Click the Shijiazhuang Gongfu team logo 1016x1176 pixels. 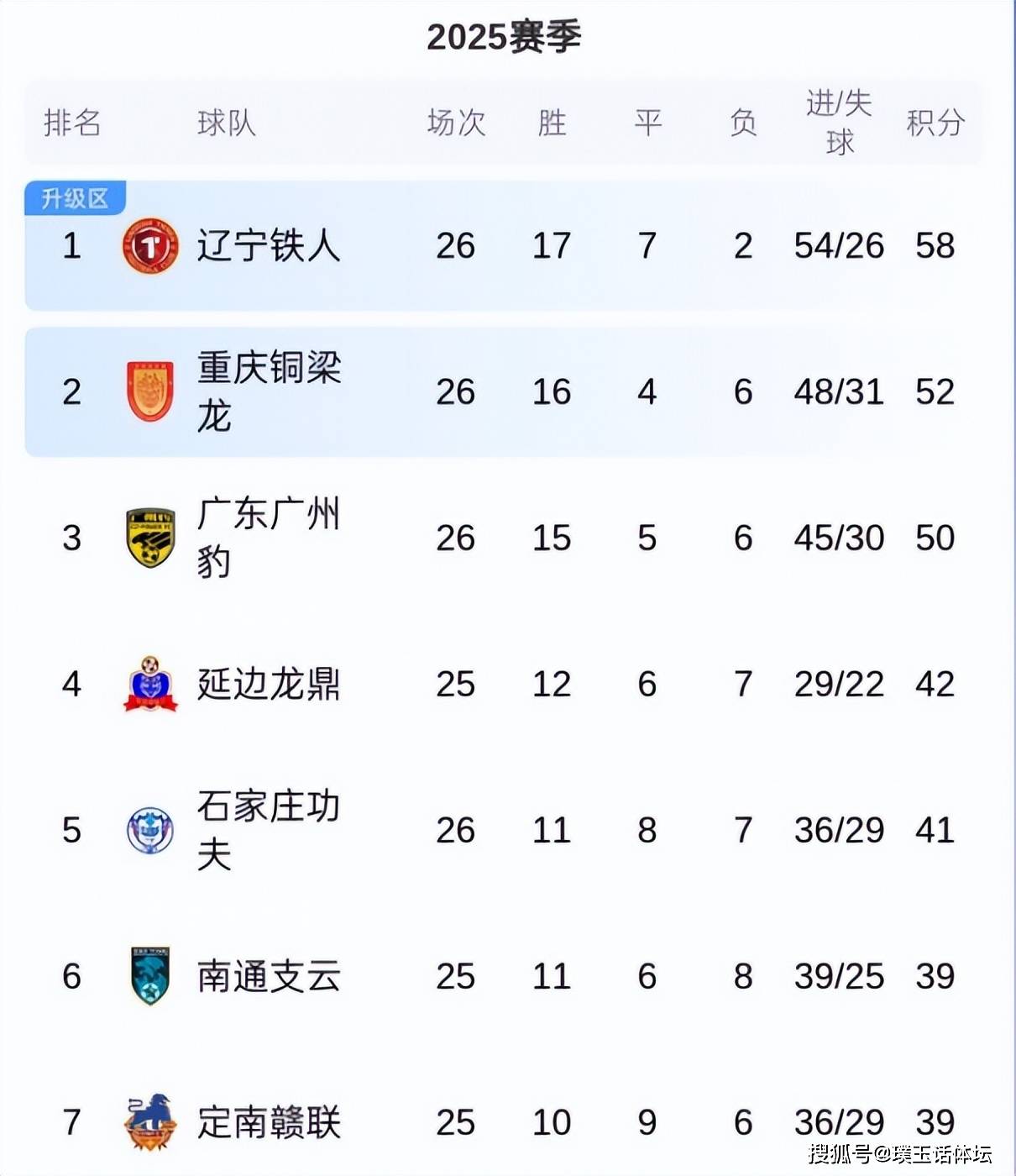pos(150,830)
